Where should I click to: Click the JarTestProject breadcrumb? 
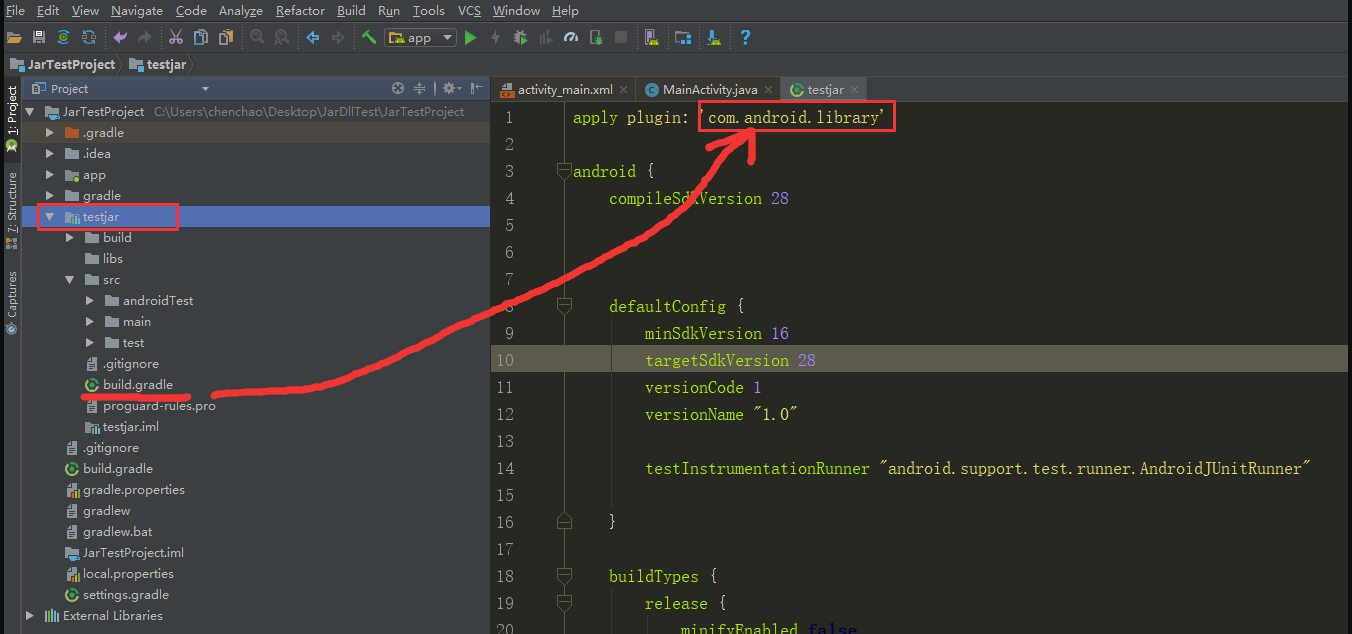click(62, 64)
